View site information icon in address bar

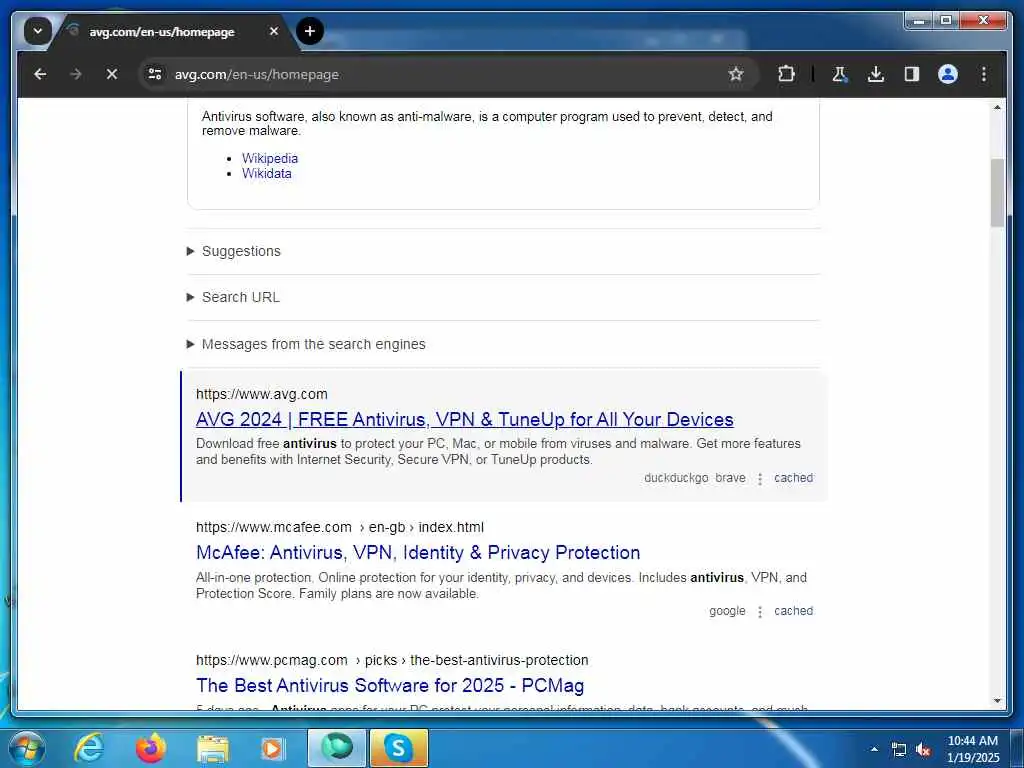155,74
